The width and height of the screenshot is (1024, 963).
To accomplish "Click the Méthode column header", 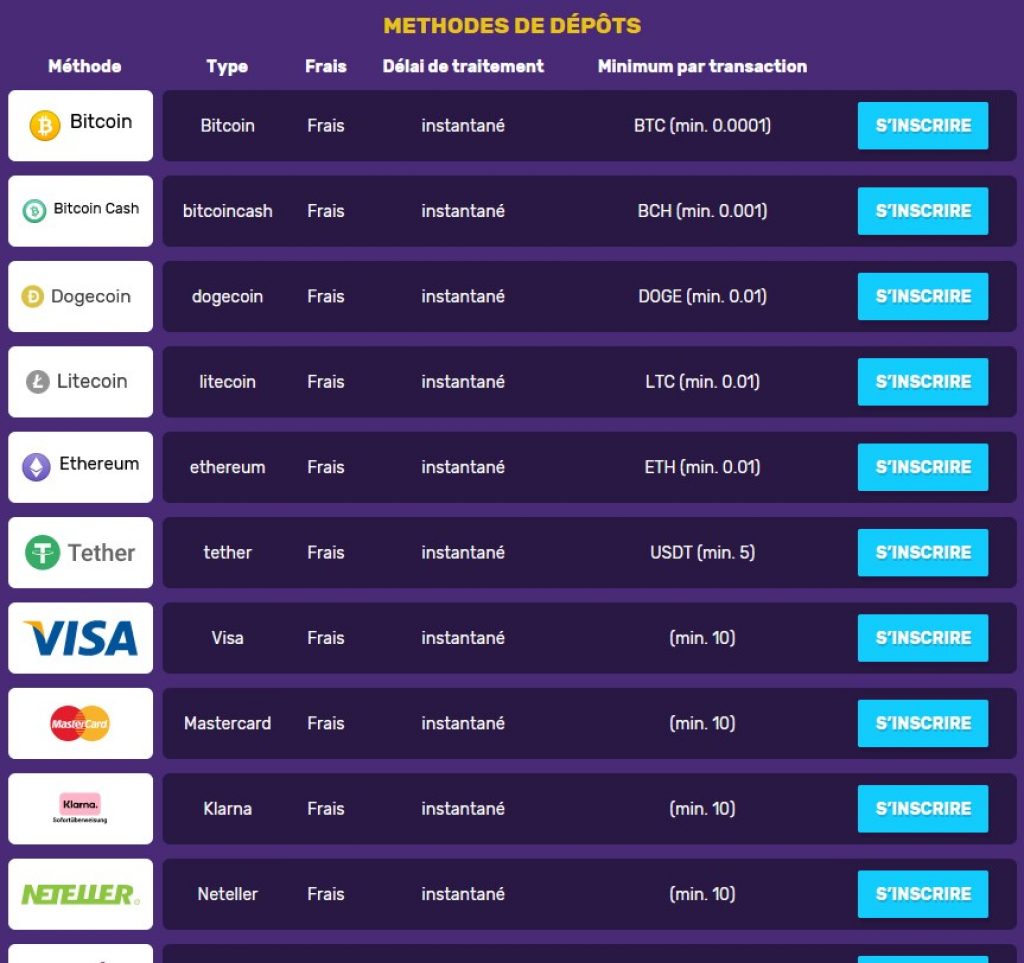I will point(85,67).
